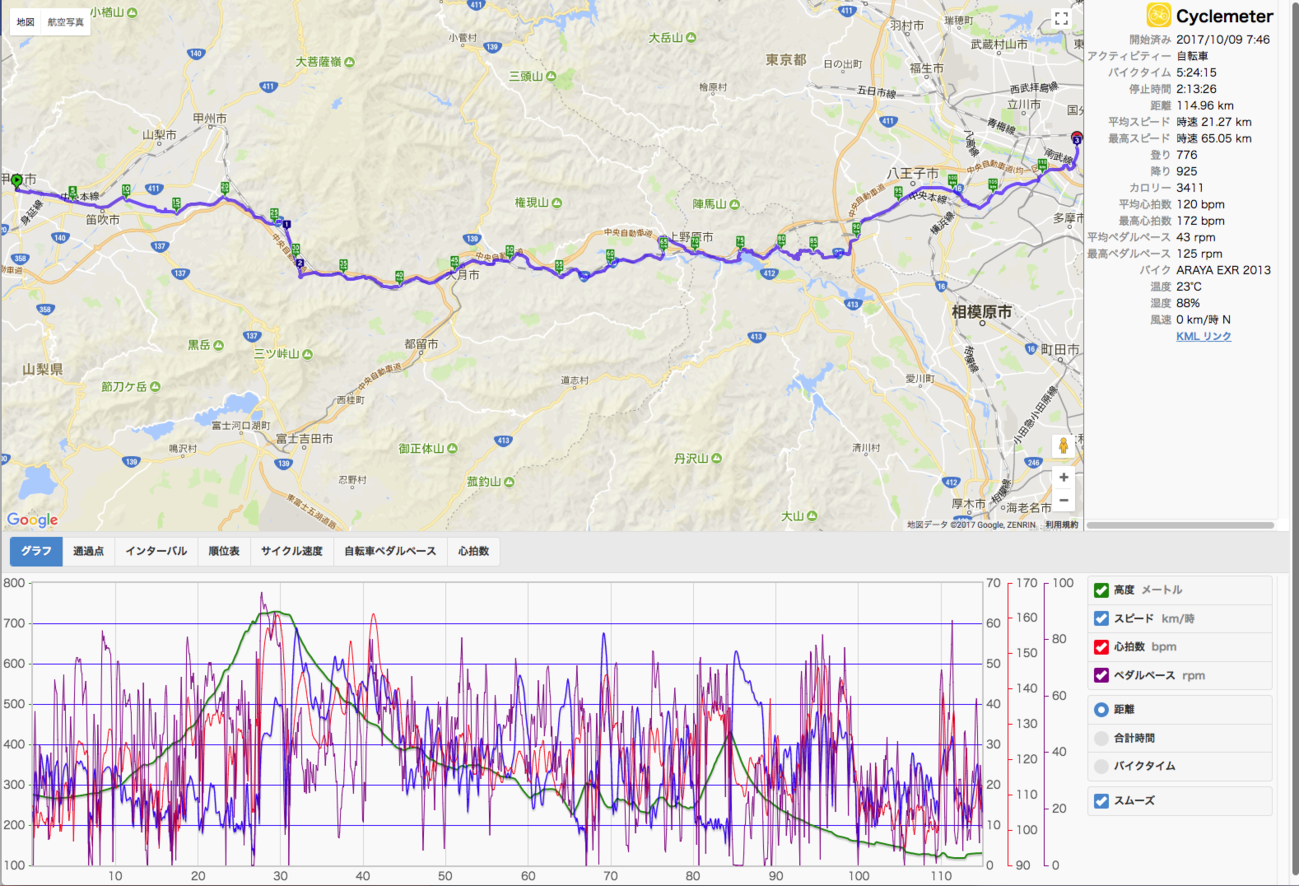This screenshot has width=1299, height=886.
Task: Switch map to 航空写真 satellite view
Action: click(66, 21)
